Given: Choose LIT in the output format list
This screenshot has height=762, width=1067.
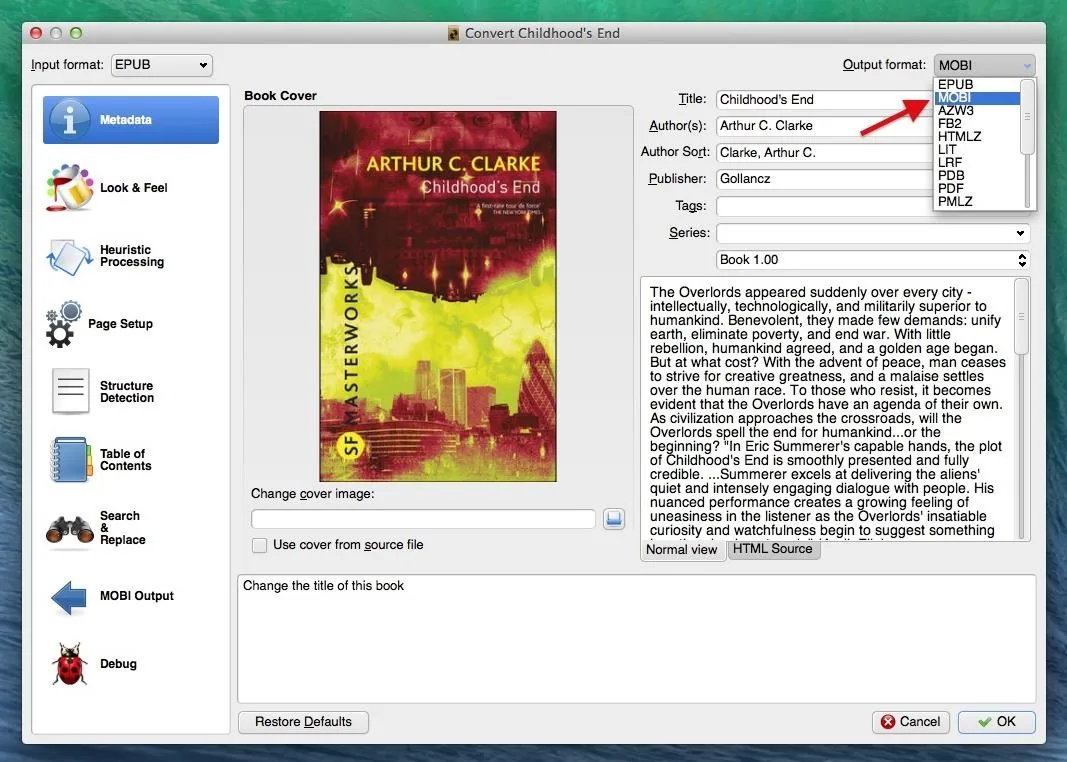Looking at the screenshot, I should (x=976, y=150).
